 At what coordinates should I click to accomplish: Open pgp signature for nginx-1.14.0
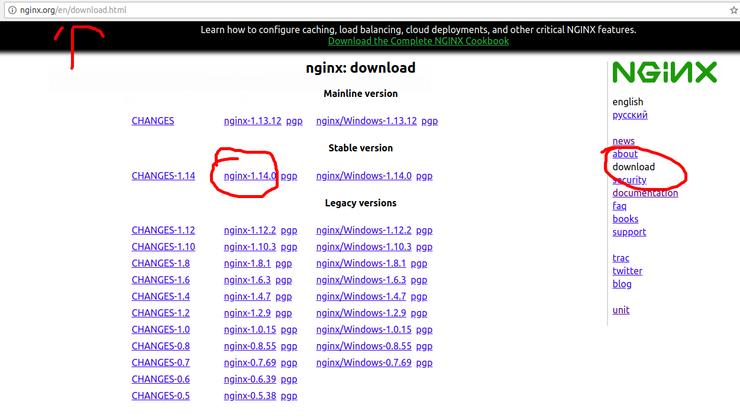coord(289,176)
